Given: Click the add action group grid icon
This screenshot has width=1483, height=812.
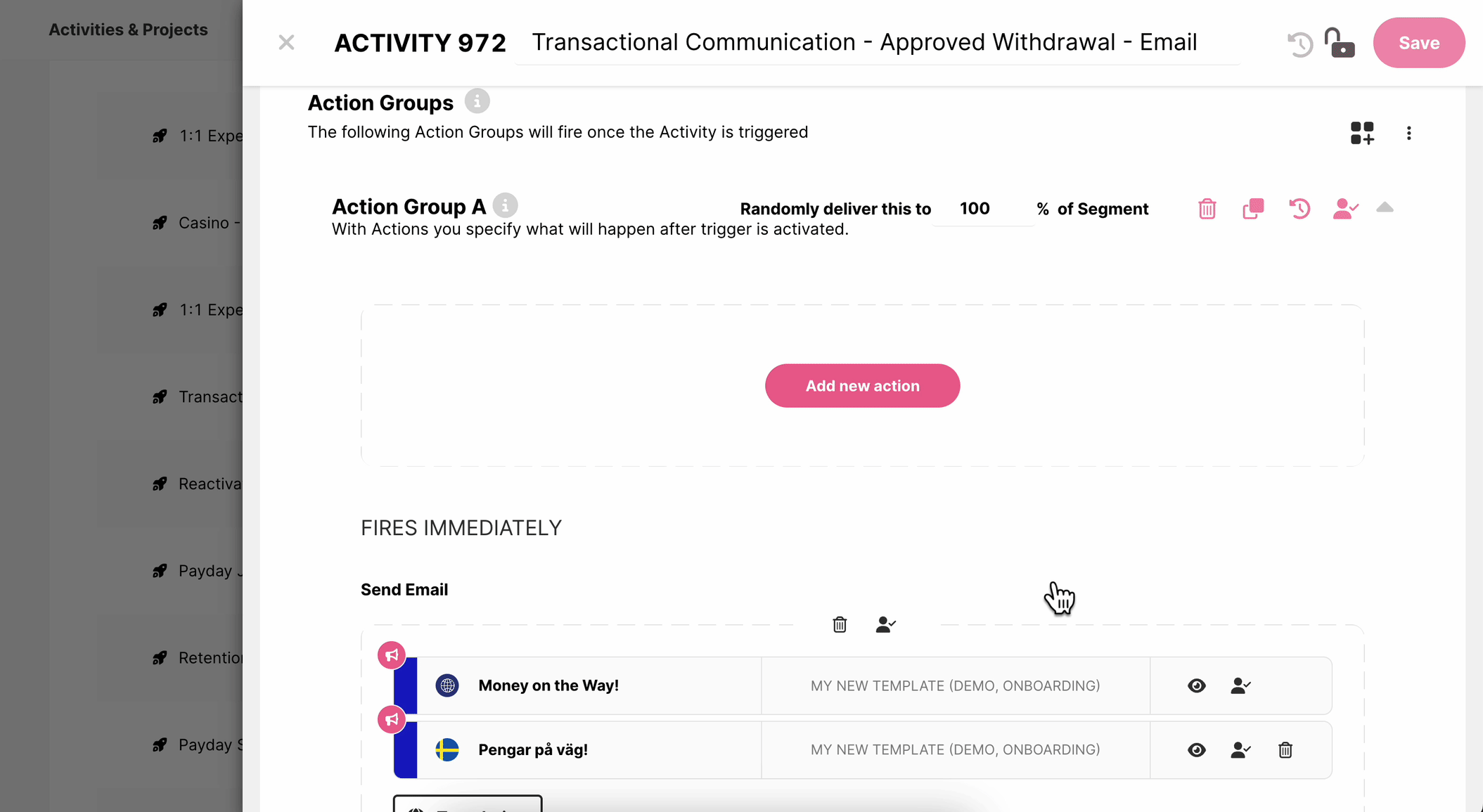Looking at the screenshot, I should (1361, 133).
